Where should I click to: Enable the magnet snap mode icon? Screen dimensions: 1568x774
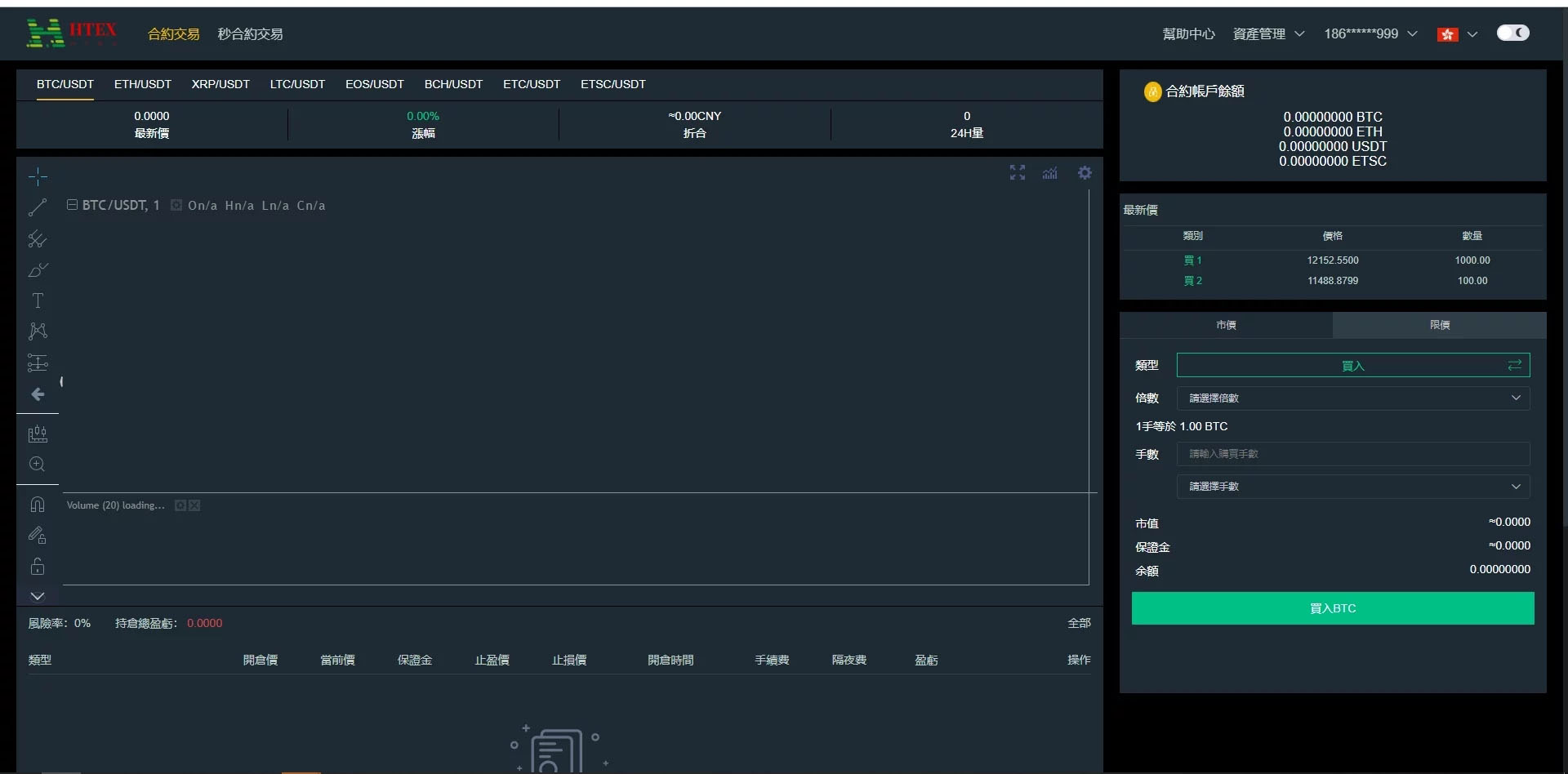tap(38, 504)
